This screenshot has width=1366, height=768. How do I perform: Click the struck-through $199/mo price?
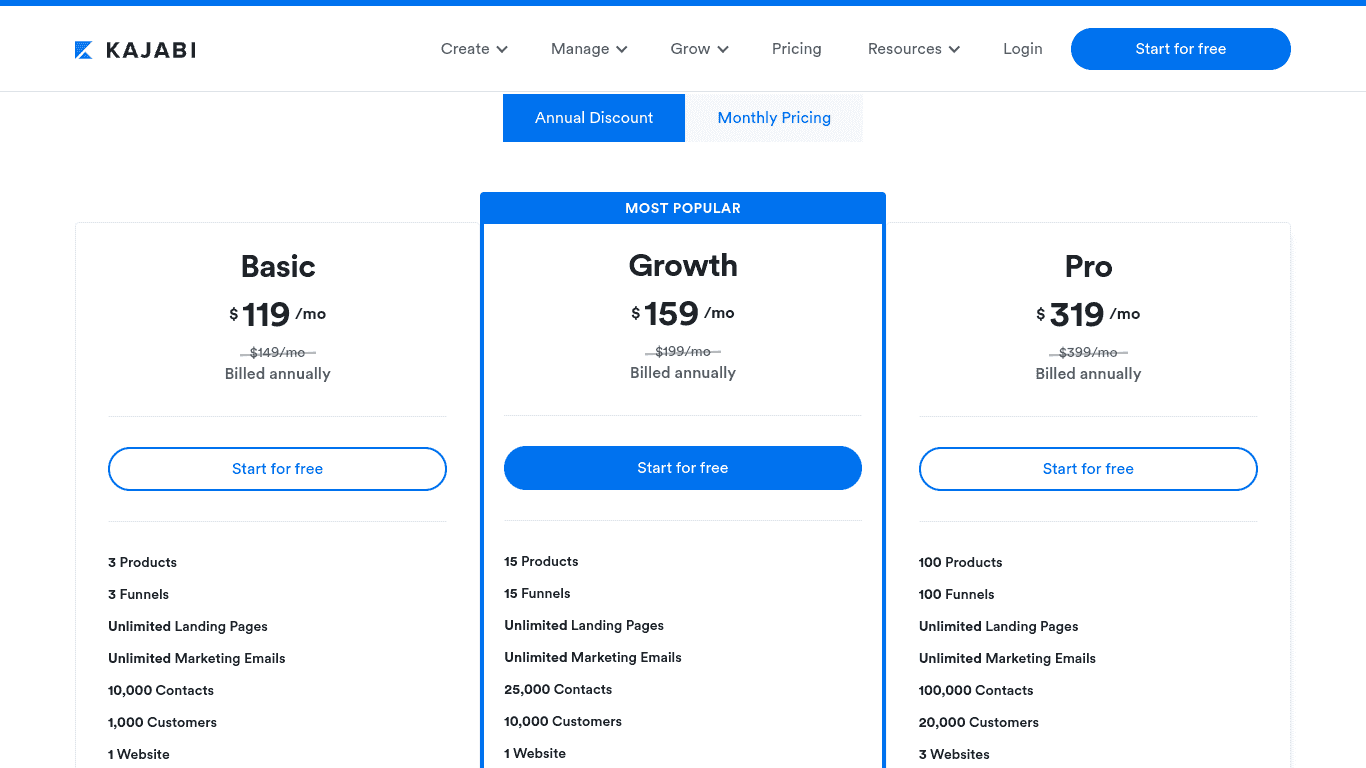point(683,351)
